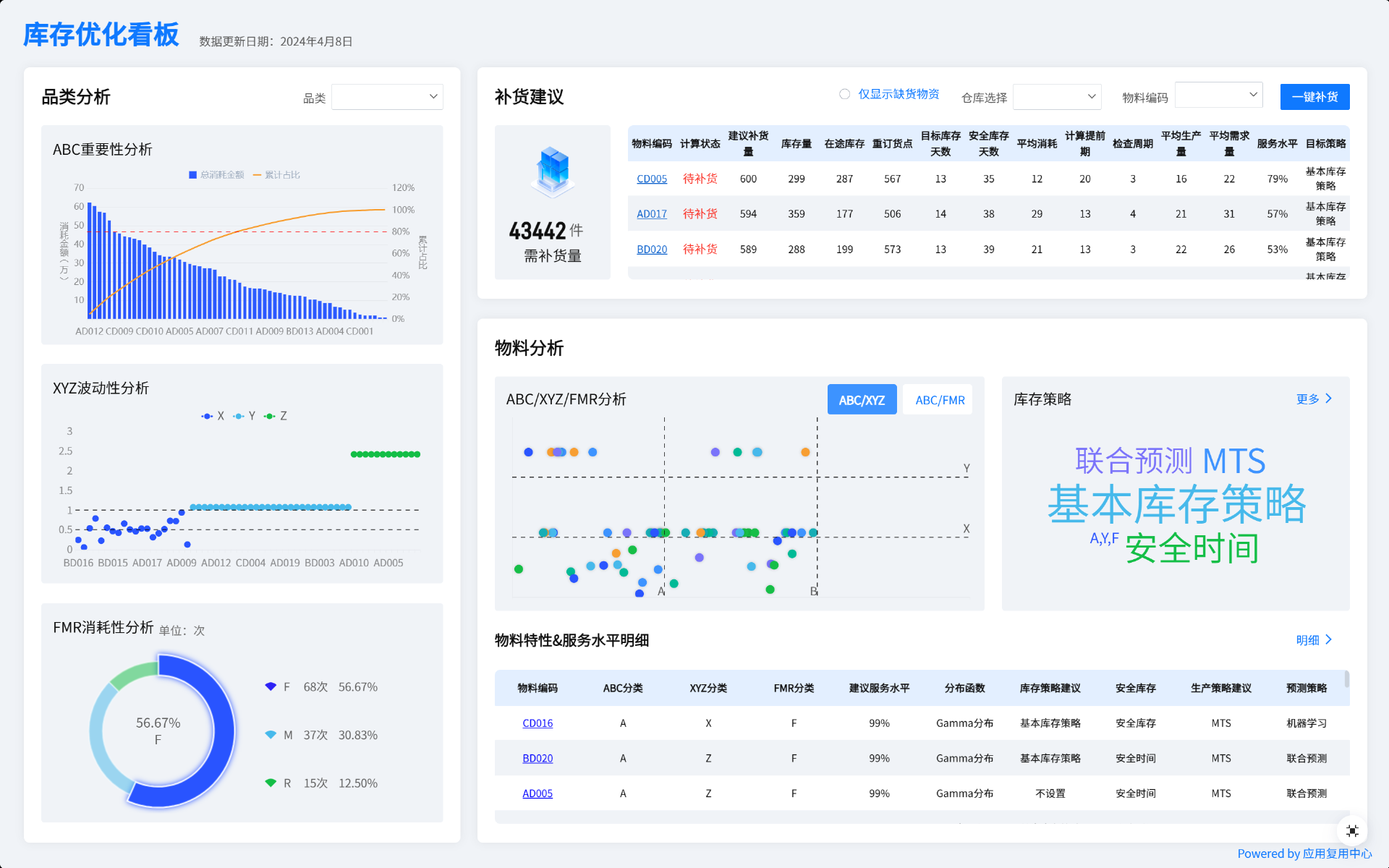The image size is (1389, 868).
Task: Open the CD005 material code link
Action: tap(651, 179)
